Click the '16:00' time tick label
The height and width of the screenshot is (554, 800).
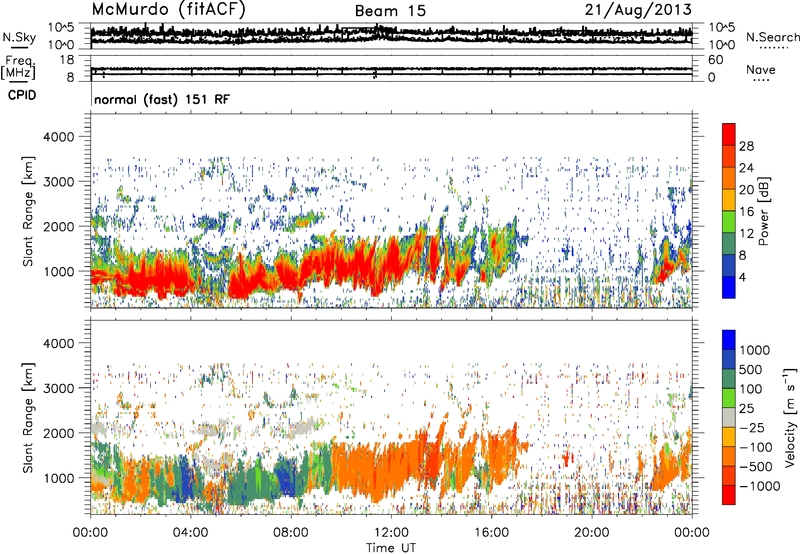[491, 533]
